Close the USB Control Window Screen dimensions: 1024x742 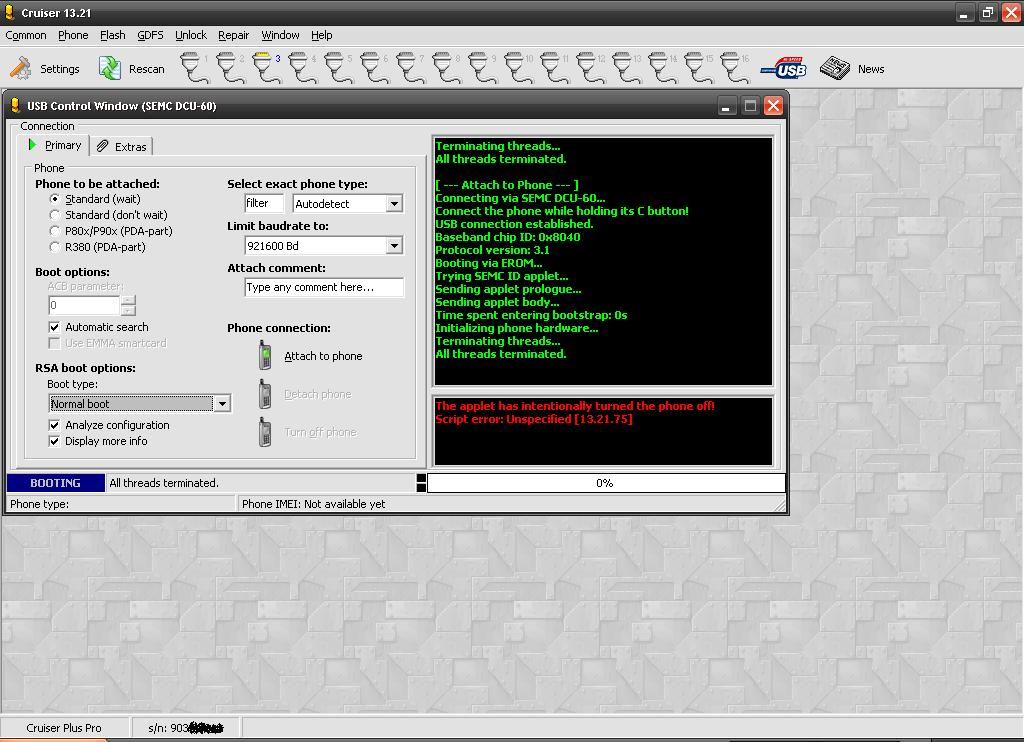774,106
